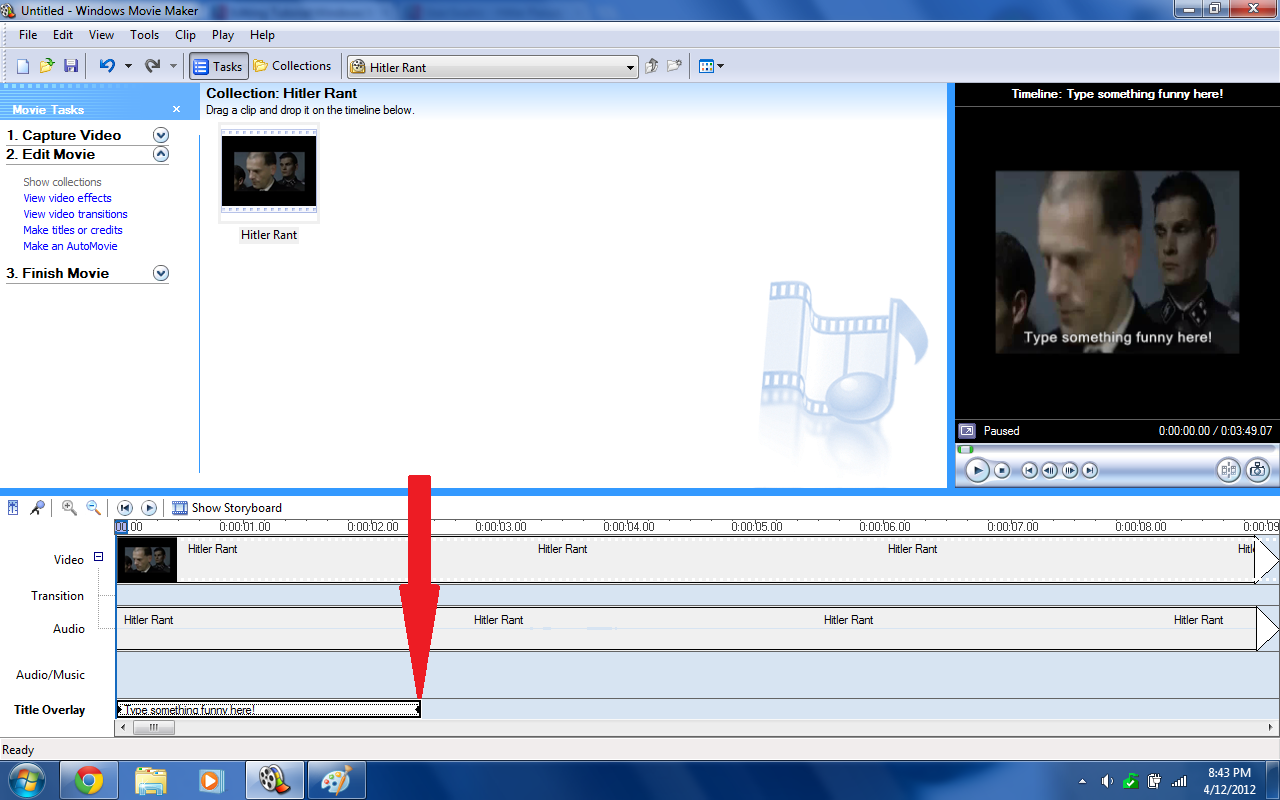
Task: Create a new collection folder
Action: point(675,67)
